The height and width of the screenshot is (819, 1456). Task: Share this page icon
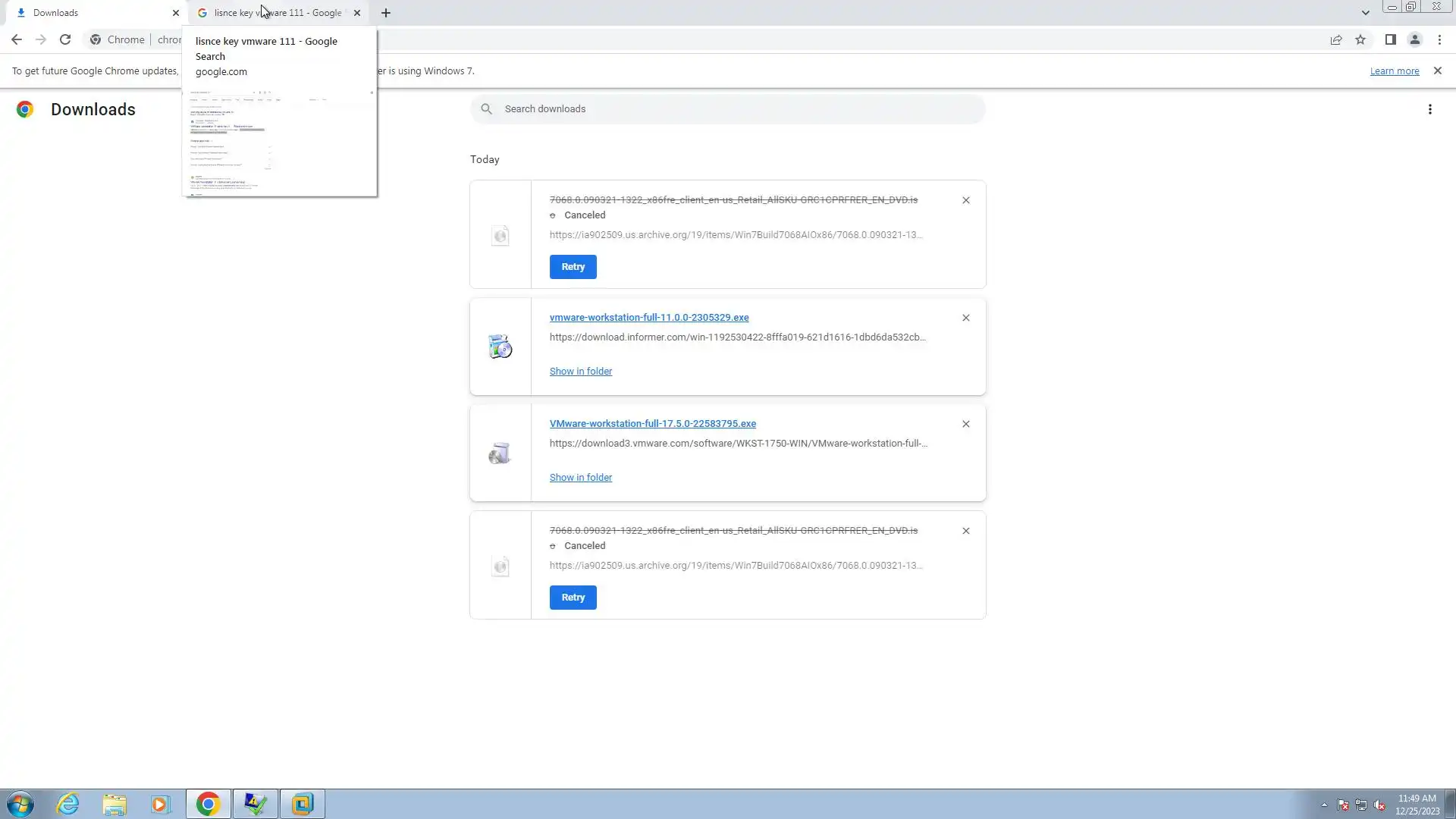1336,39
